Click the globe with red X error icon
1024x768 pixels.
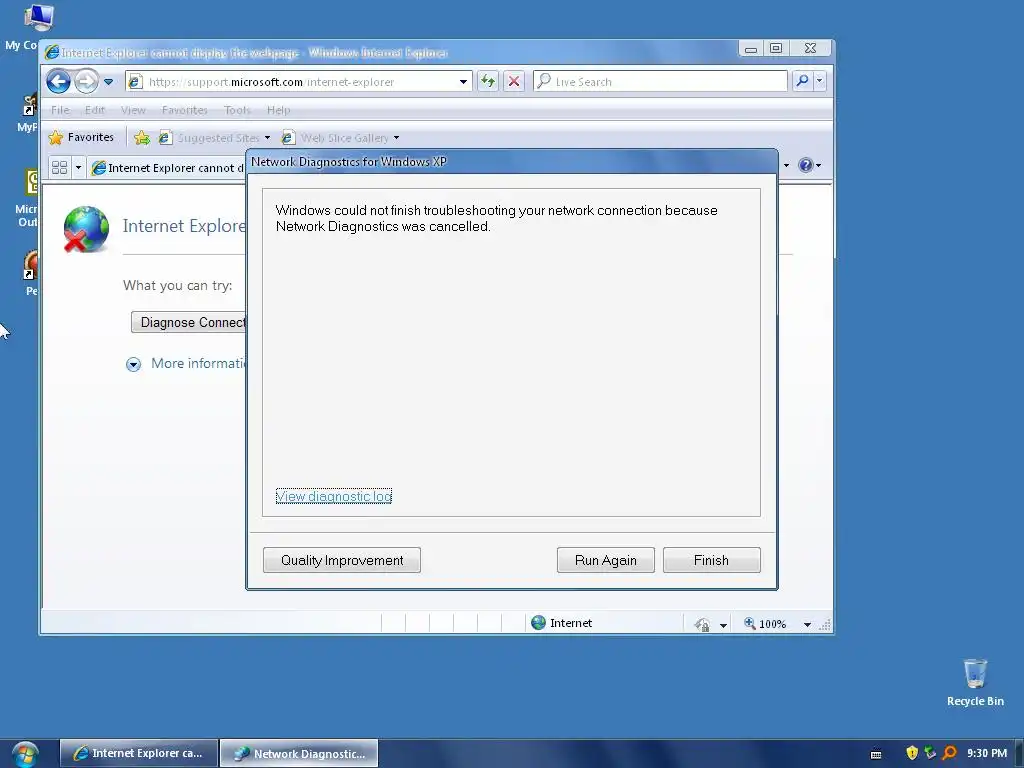pyautogui.click(x=86, y=229)
